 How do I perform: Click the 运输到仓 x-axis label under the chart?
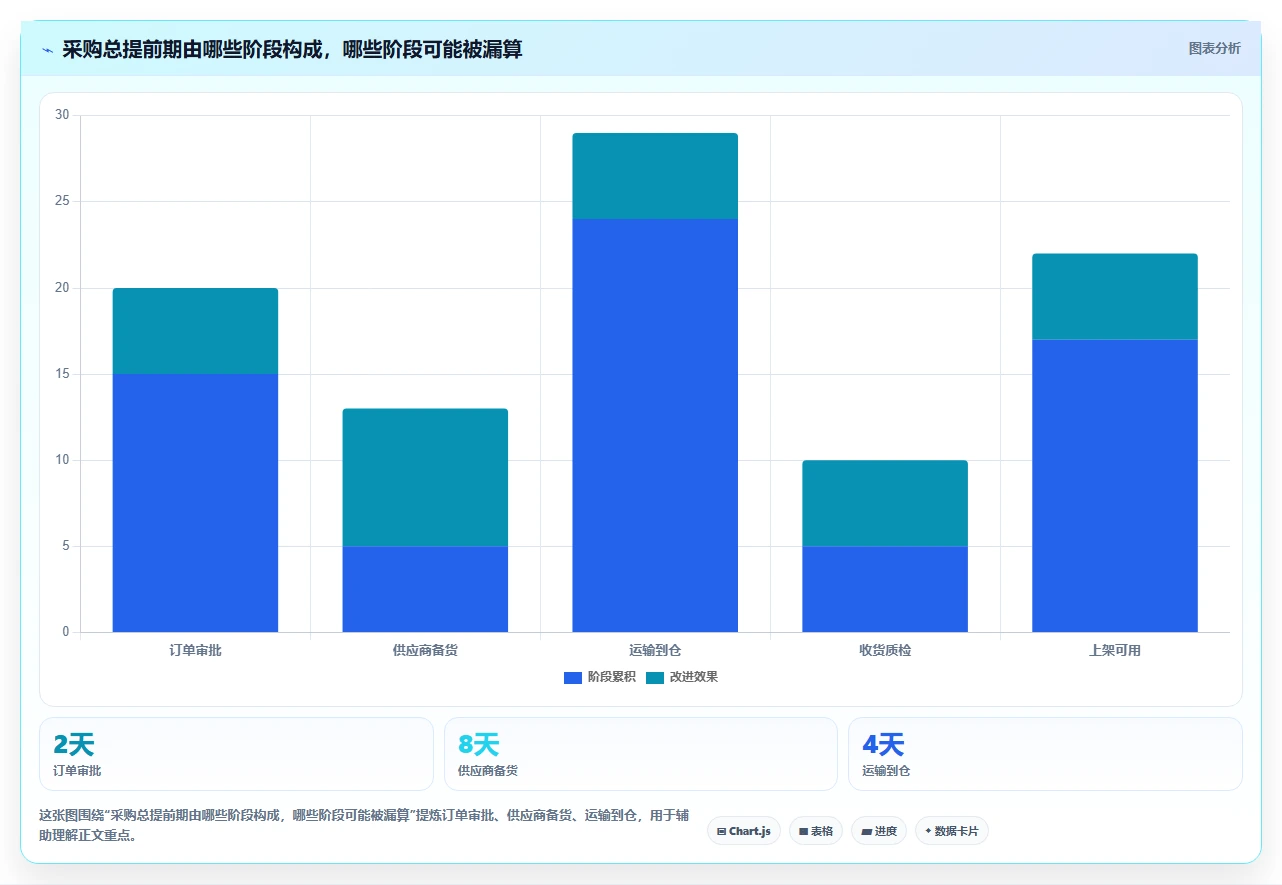655,650
